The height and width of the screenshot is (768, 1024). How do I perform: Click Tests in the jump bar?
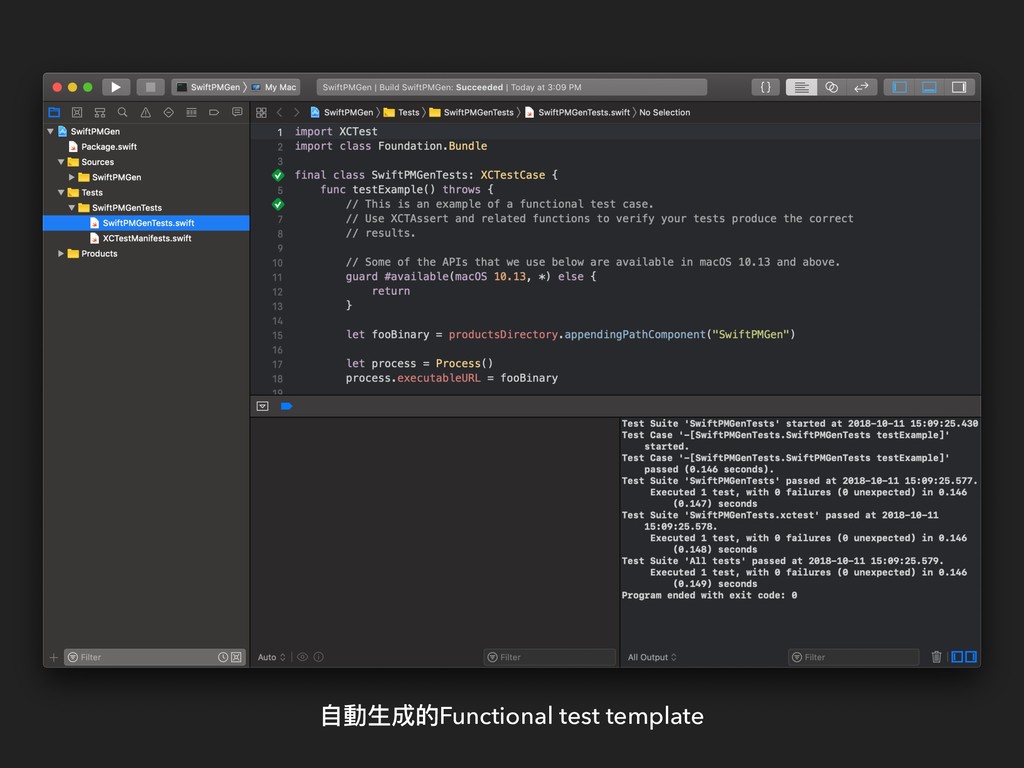[x=402, y=112]
